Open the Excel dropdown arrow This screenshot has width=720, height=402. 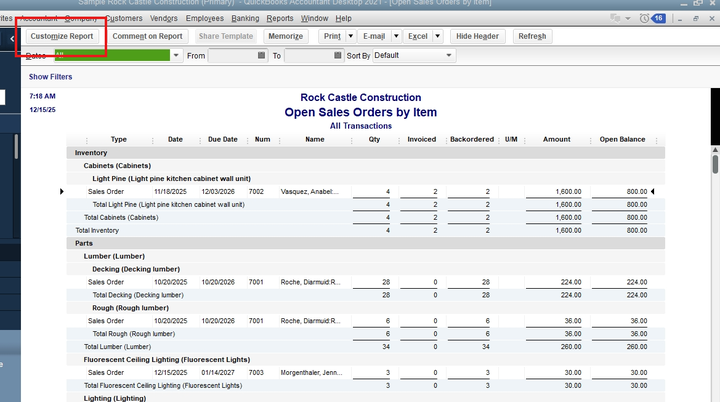(438, 36)
